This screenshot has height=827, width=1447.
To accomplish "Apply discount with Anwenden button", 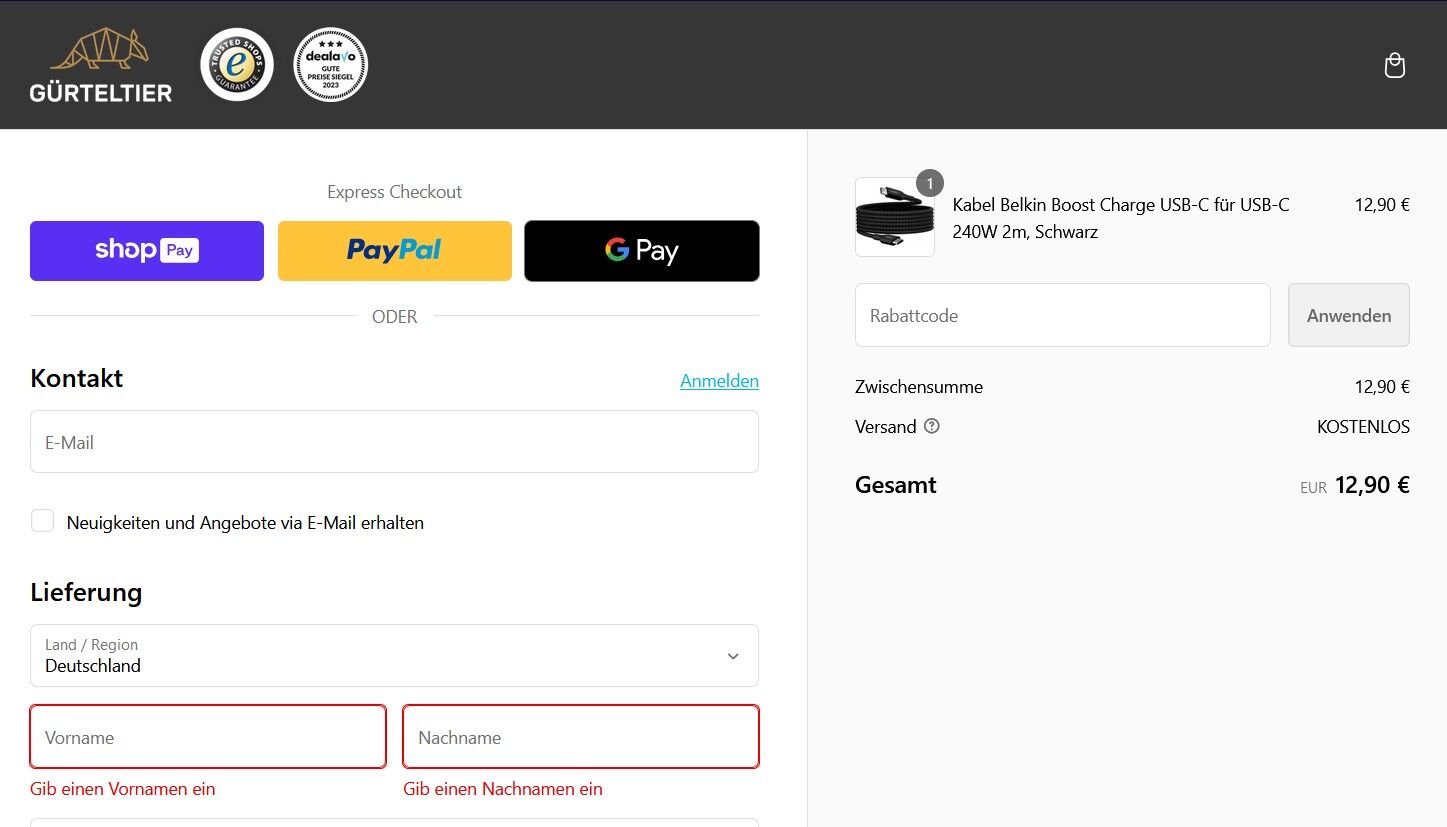I will (x=1349, y=315).
